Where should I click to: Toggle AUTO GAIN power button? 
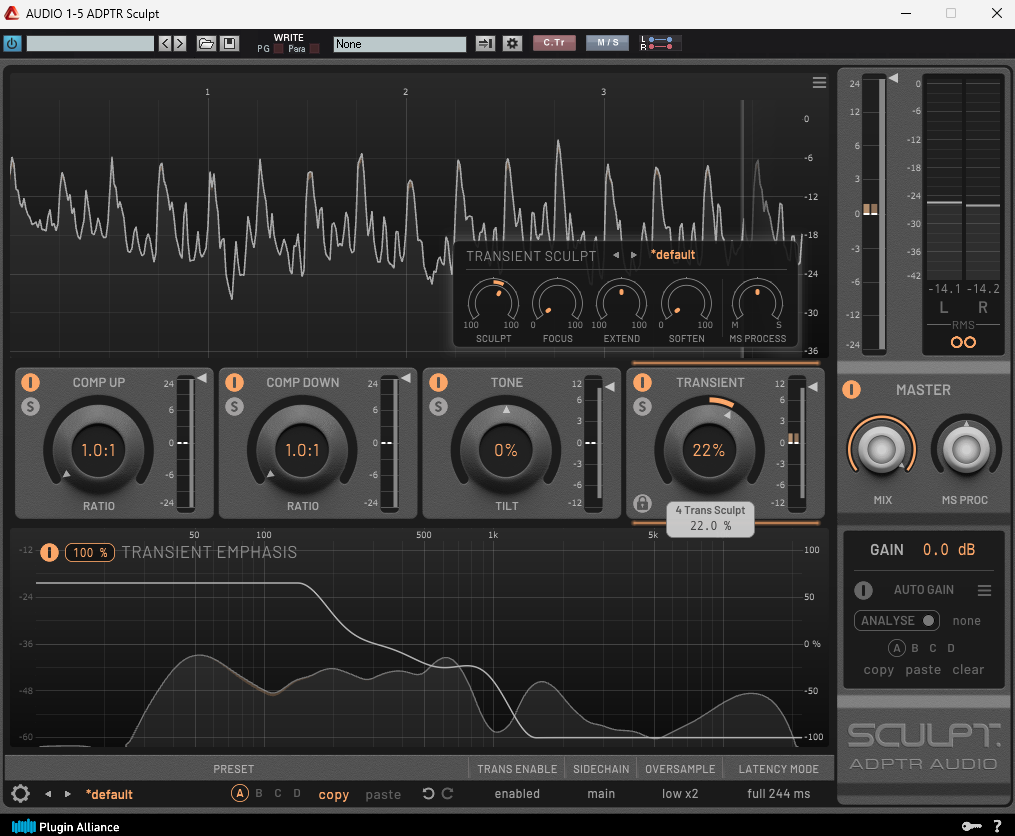863,590
